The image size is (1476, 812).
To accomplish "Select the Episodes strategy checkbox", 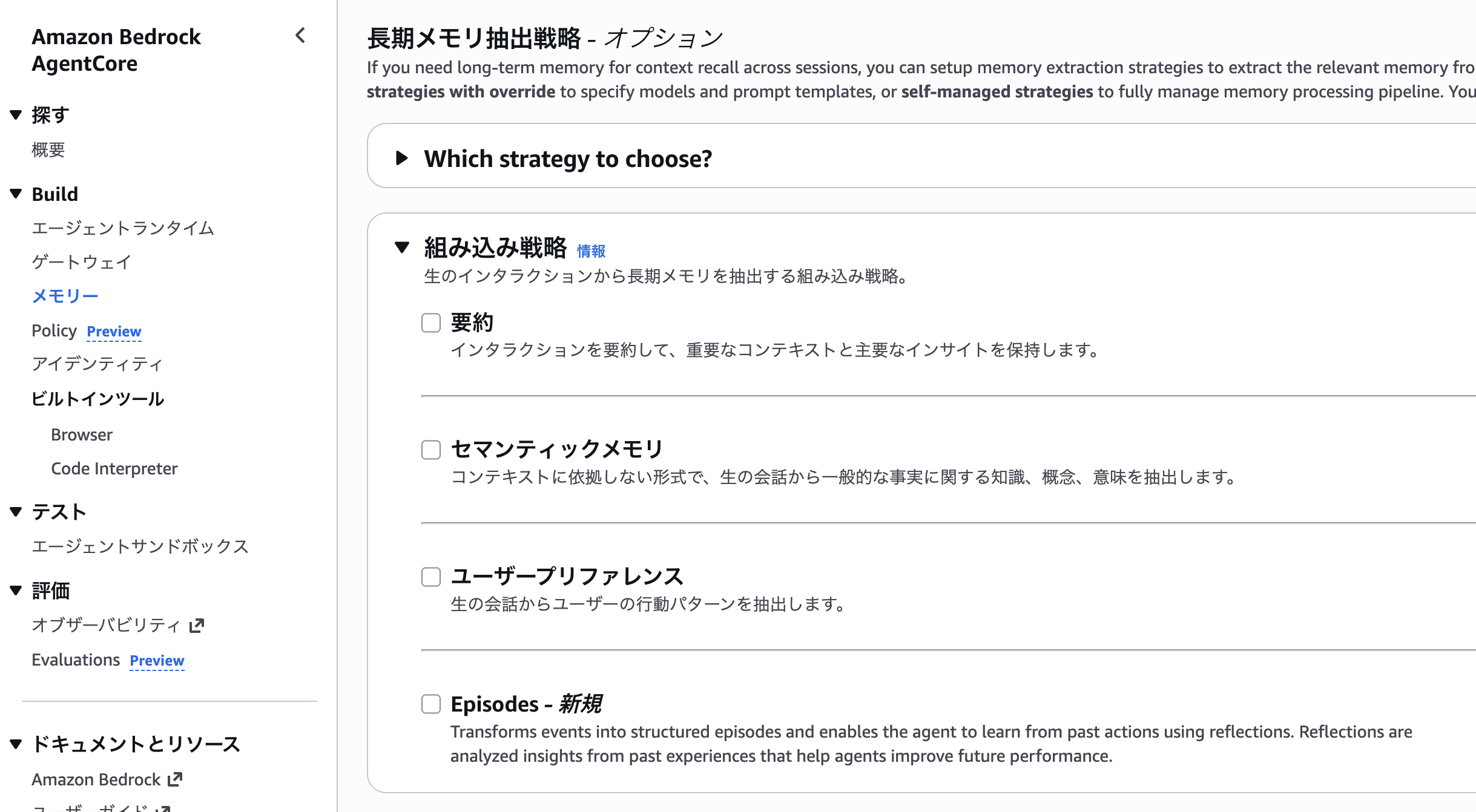I will pyautogui.click(x=431, y=704).
